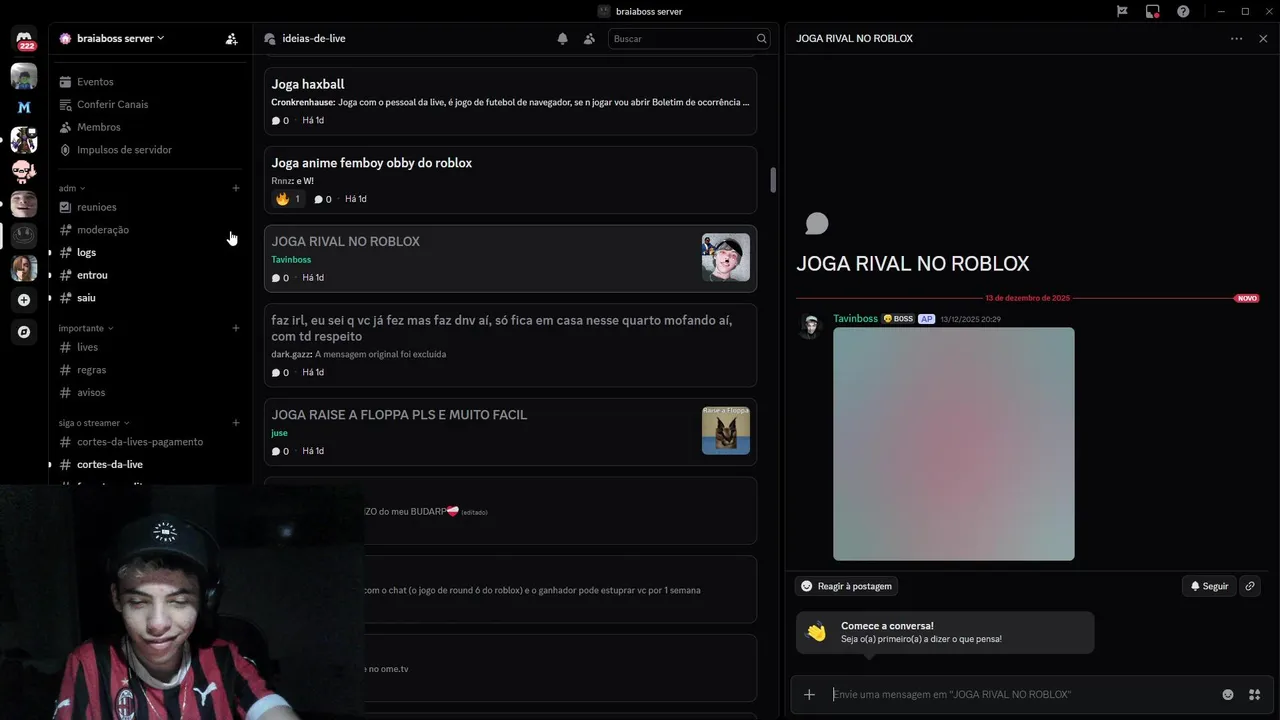Screen dimensions: 1280x720
Task: Open emoji picker in message box
Action: click(x=1228, y=694)
